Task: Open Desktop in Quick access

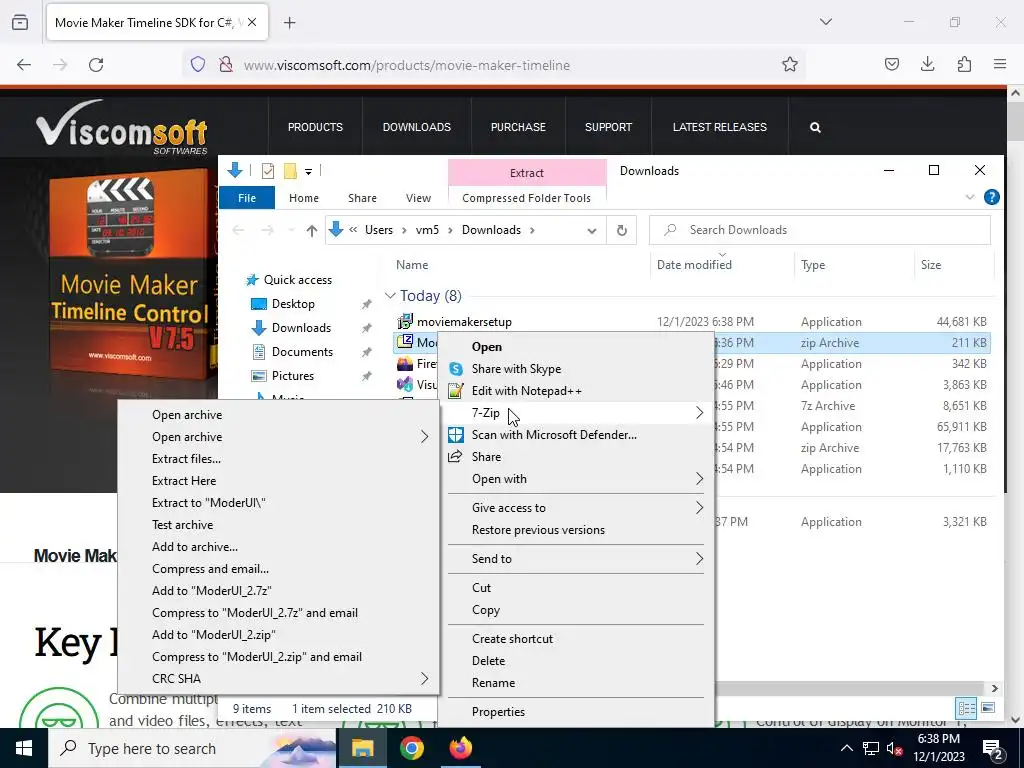Action: click(293, 304)
